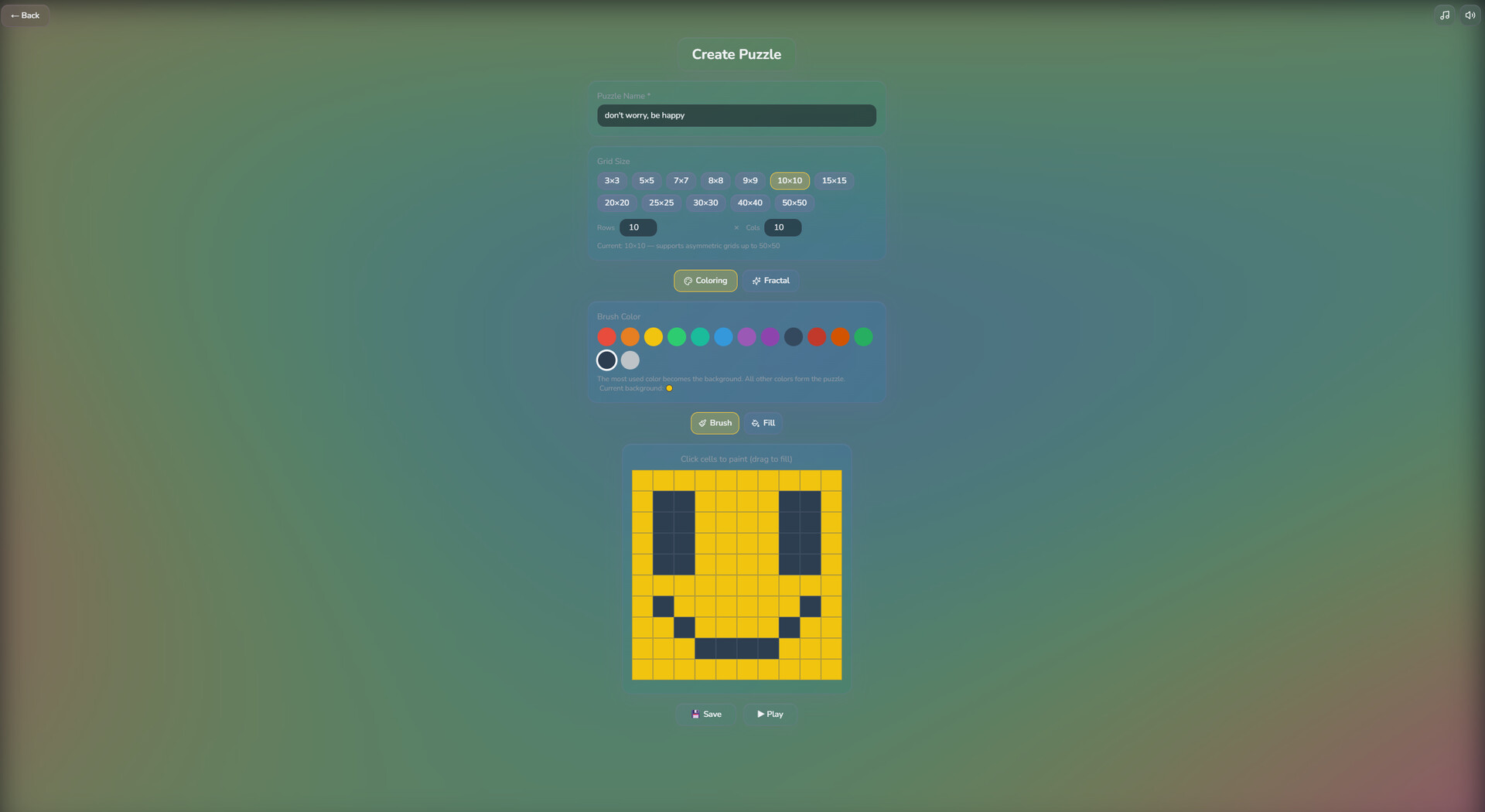Switch to Fractal mode

(770, 281)
